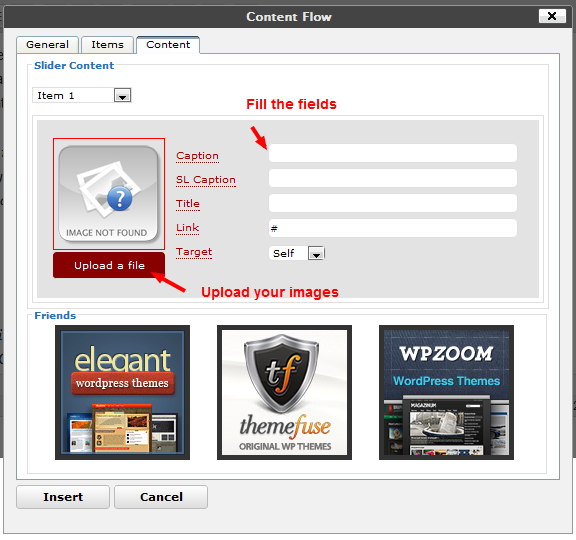Open the Target Self dropdown
Screen dimensions: 576x540
click(297, 253)
